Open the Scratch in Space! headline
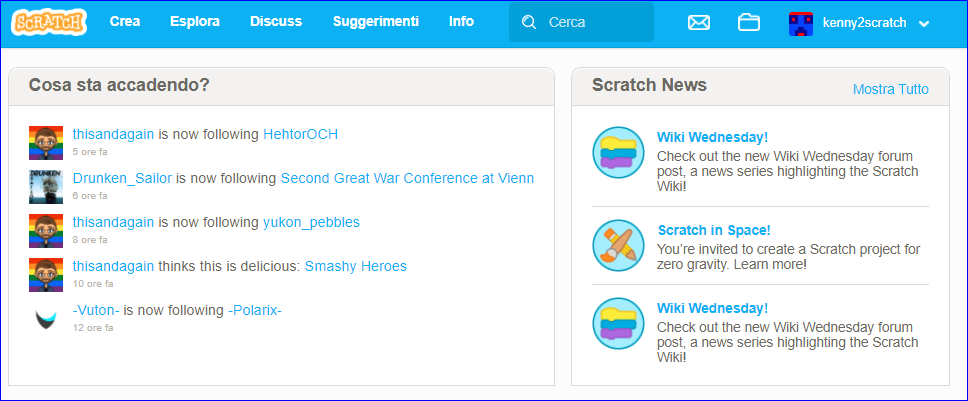The image size is (968, 401). click(x=714, y=231)
